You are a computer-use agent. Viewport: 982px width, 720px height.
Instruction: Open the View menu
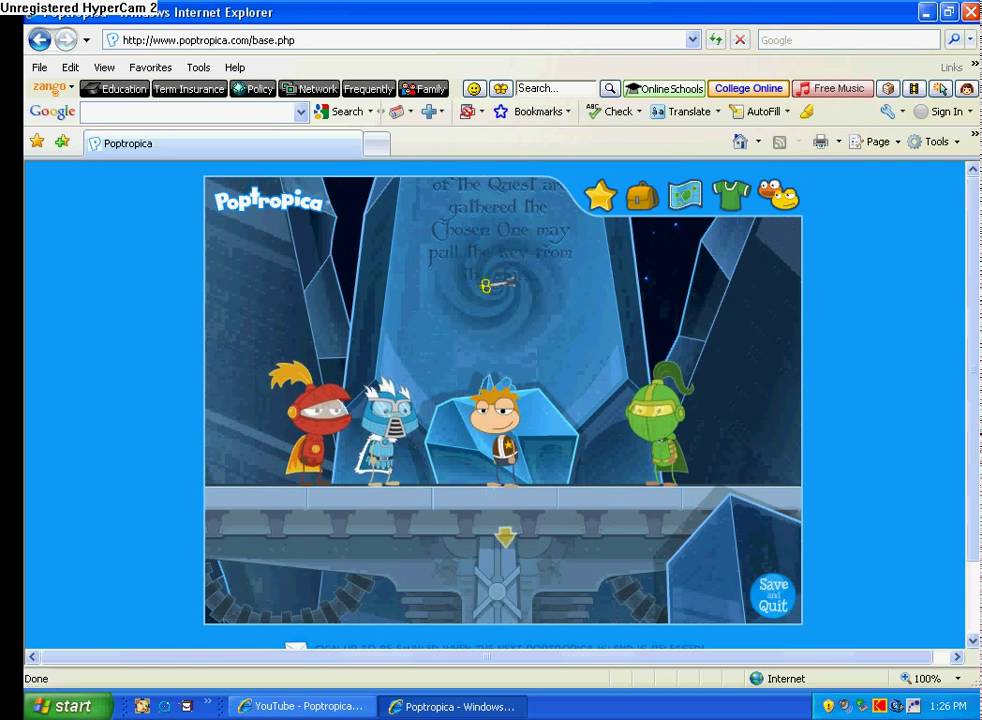tap(104, 67)
